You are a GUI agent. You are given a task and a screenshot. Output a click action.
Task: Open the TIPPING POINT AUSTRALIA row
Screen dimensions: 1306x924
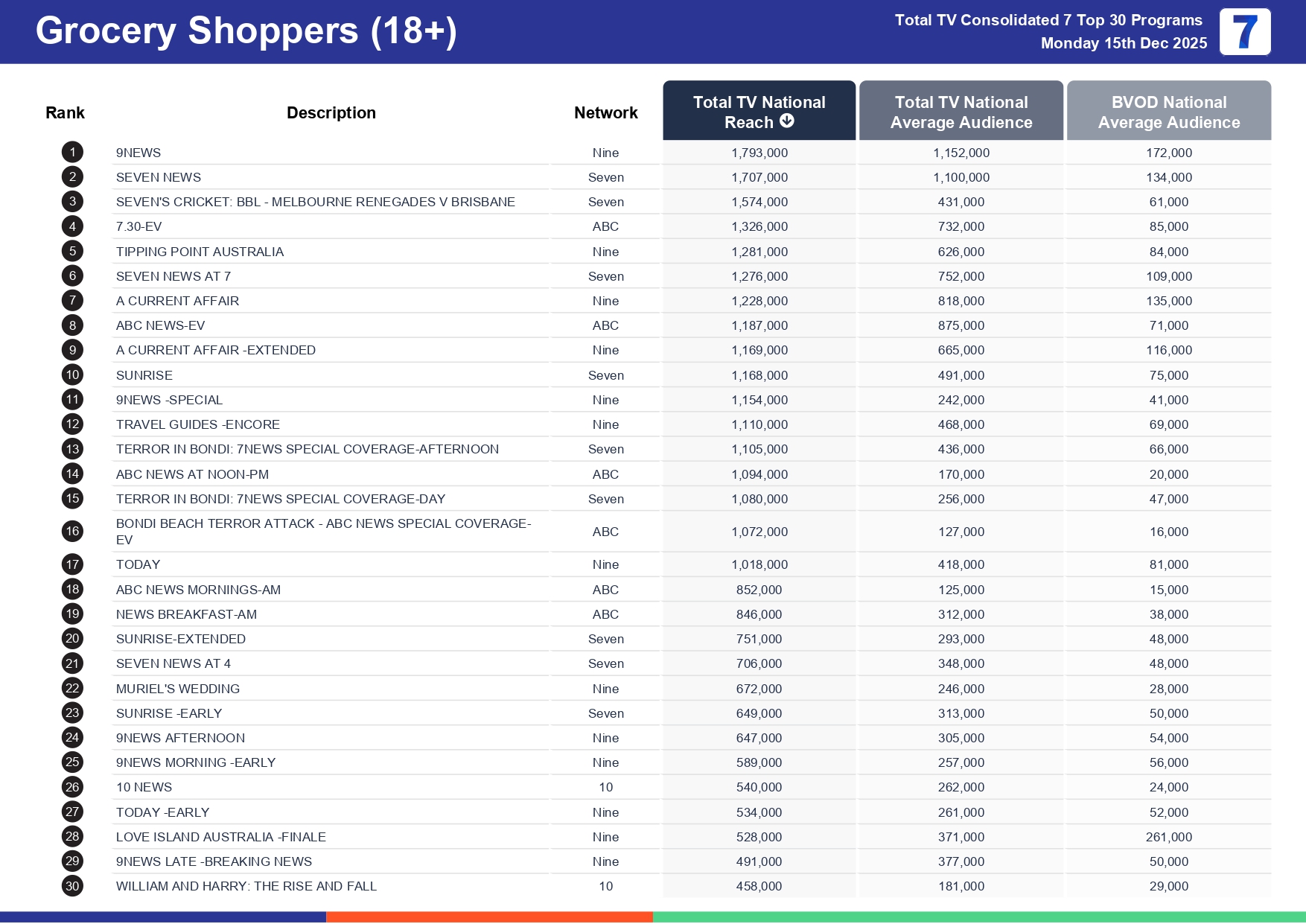[x=200, y=252]
